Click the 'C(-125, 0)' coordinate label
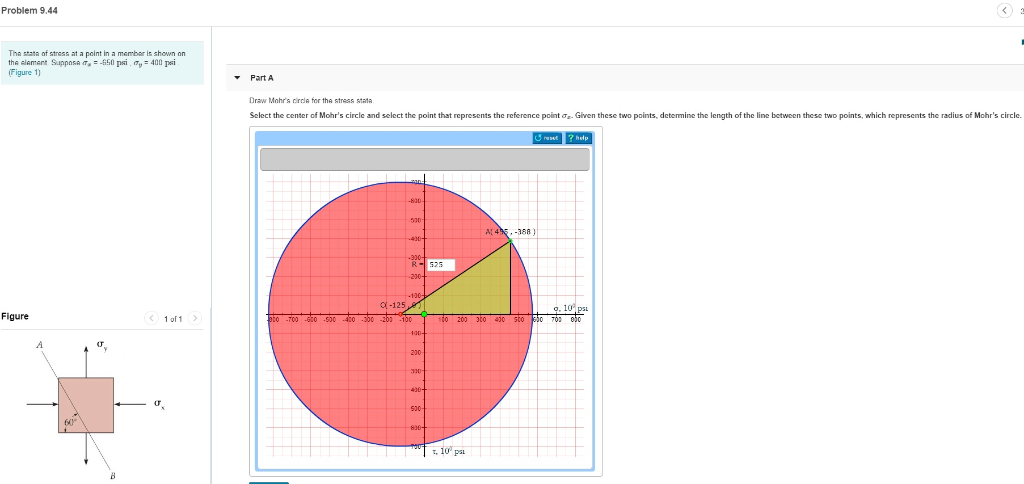1024x484 pixels. pyautogui.click(x=402, y=304)
